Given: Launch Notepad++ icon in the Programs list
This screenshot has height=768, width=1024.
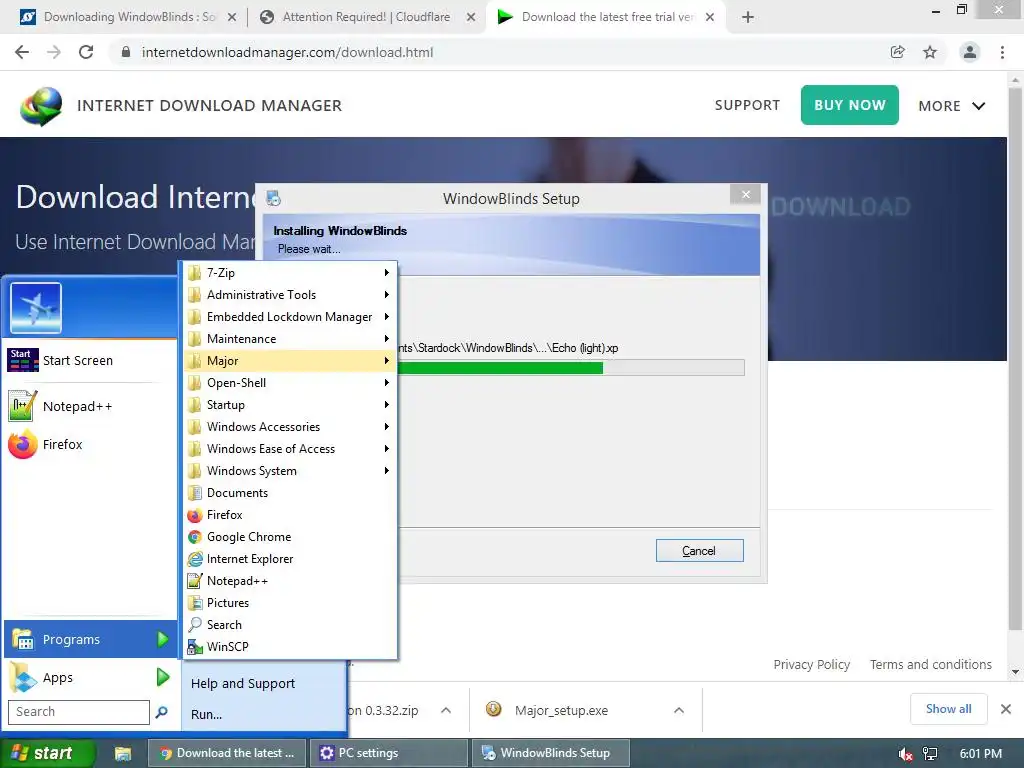Looking at the screenshot, I should pyautogui.click(x=195, y=581).
